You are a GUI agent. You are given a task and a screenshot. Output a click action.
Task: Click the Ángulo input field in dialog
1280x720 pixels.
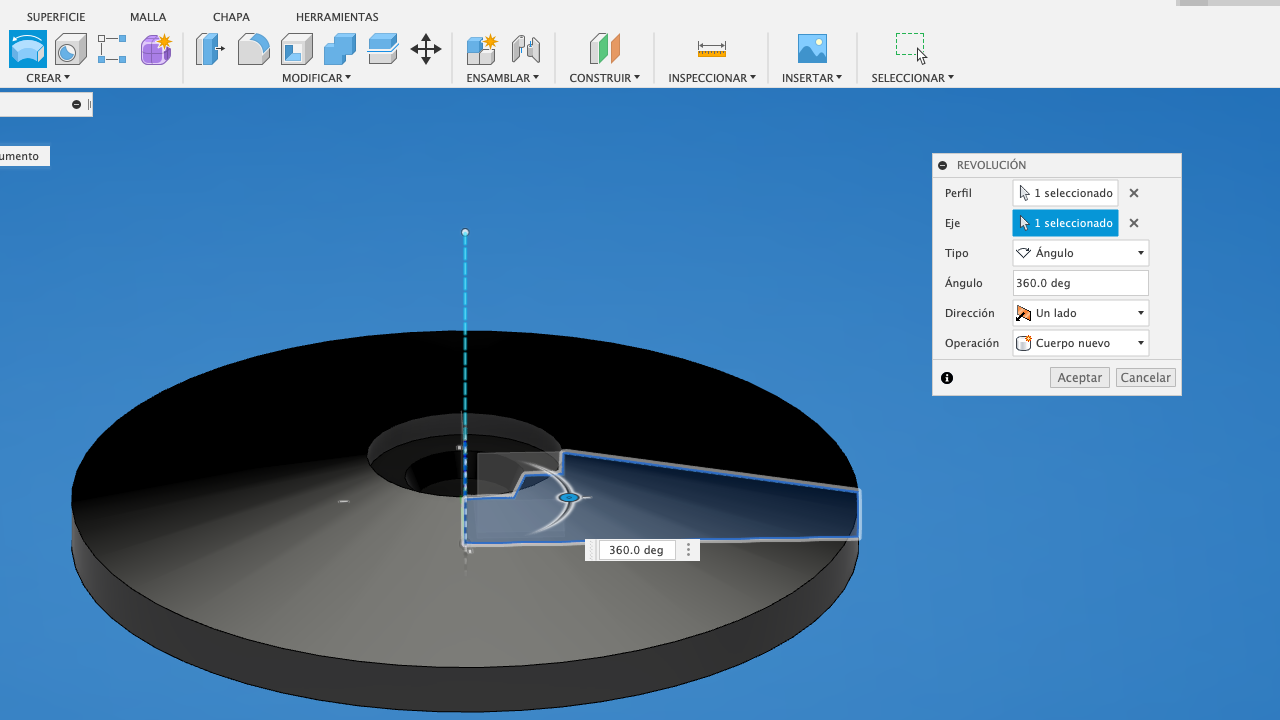pos(1080,283)
